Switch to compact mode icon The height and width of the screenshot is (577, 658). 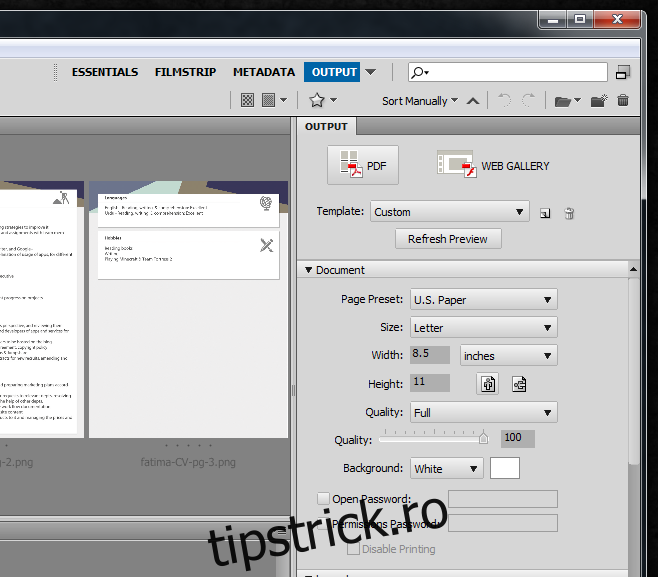coord(623,72)
